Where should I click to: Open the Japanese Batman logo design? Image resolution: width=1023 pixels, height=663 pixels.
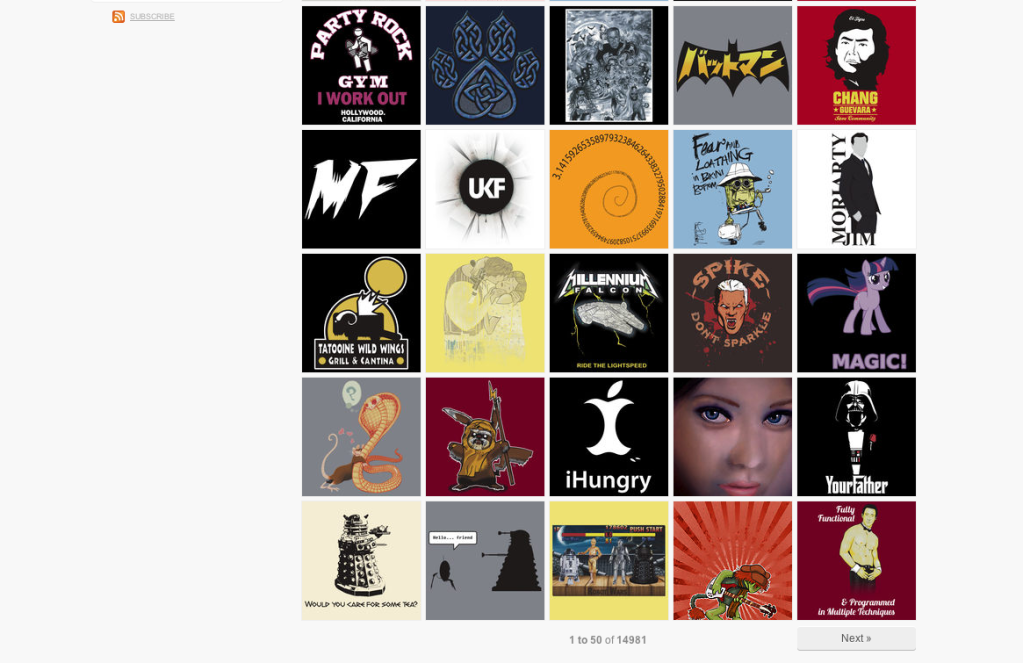tap(733, 65)
